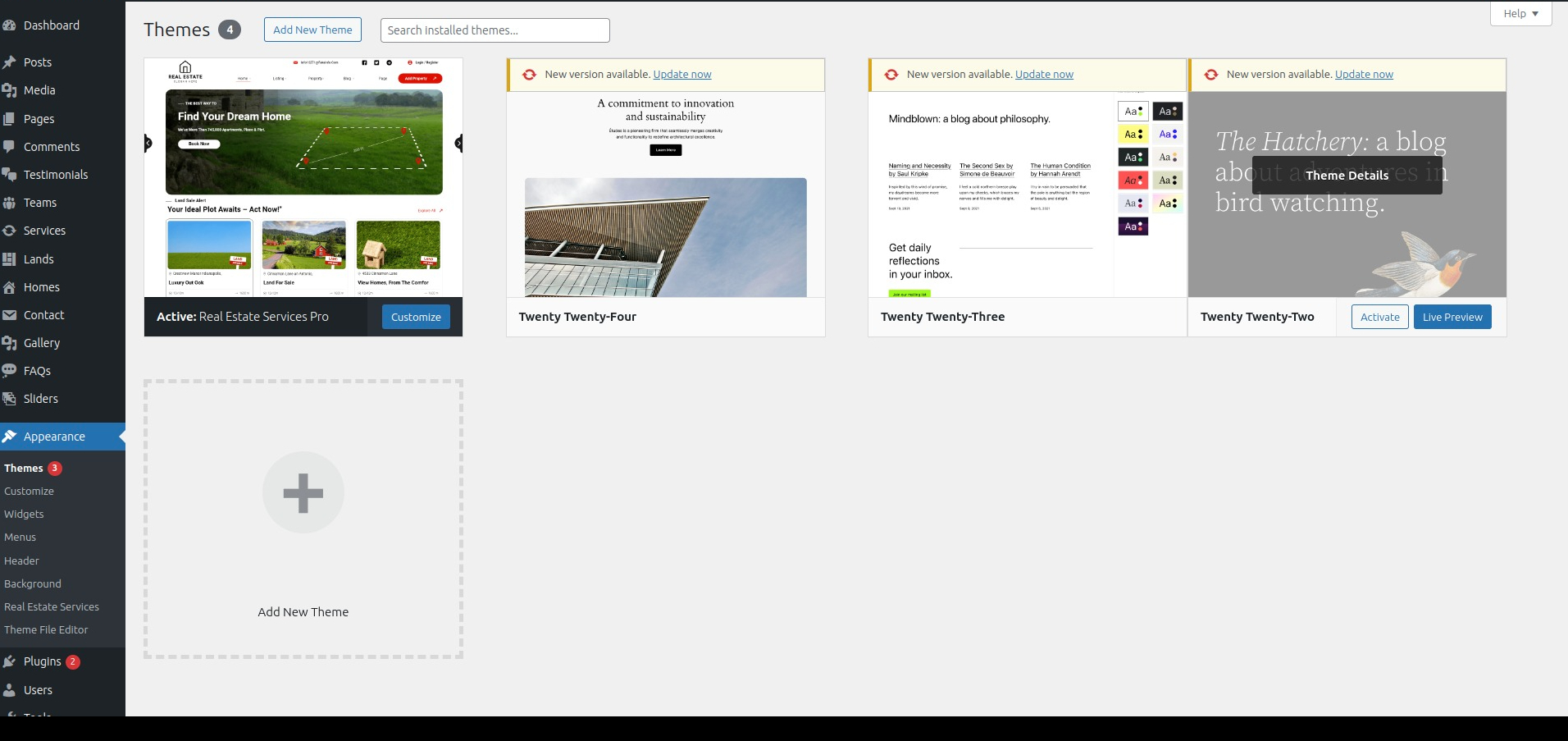Open Real Estate Services Pro theme screenshot
The image size is (1568, 741).
303,177
